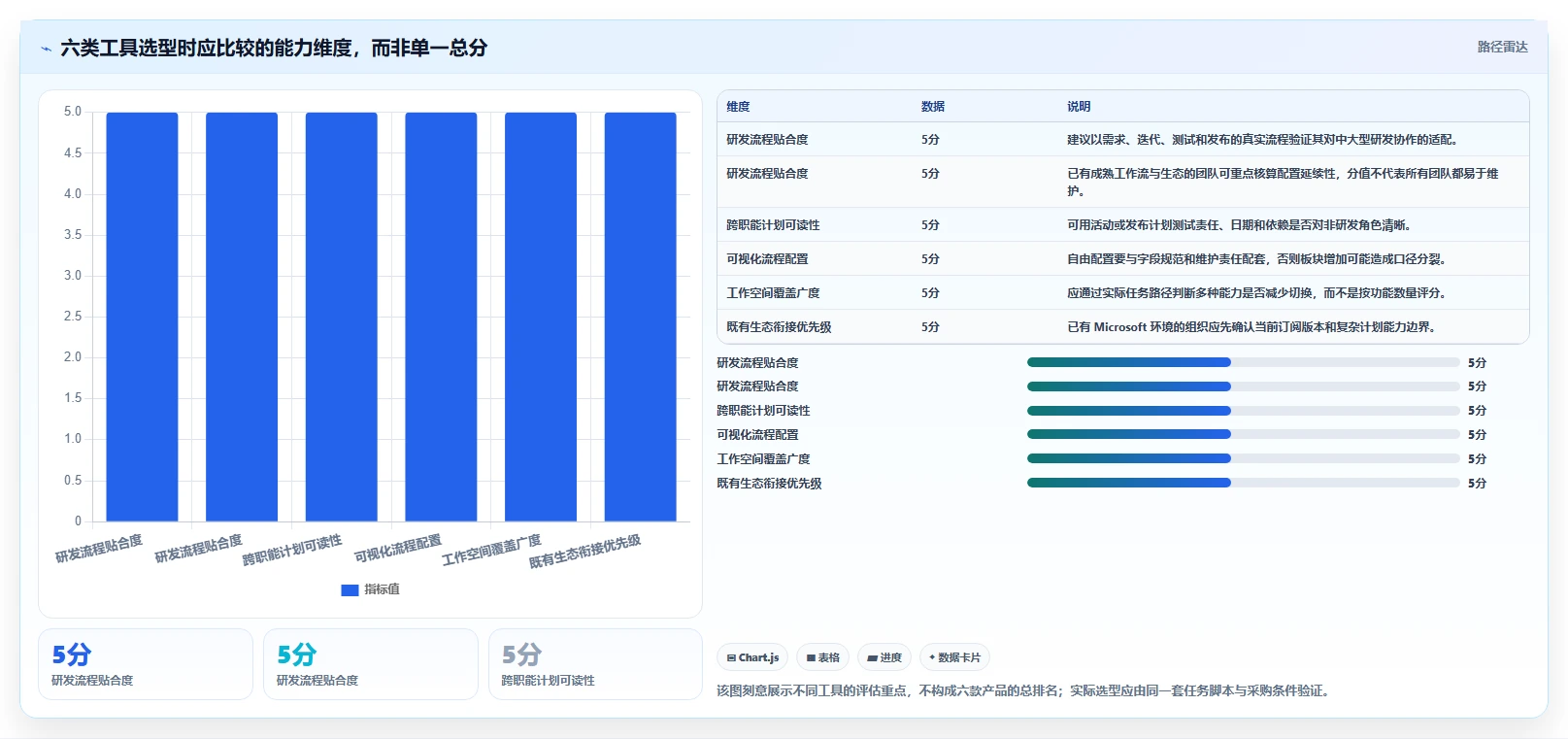Click the description mentioning Microsoft 环境

[1251, 327]
